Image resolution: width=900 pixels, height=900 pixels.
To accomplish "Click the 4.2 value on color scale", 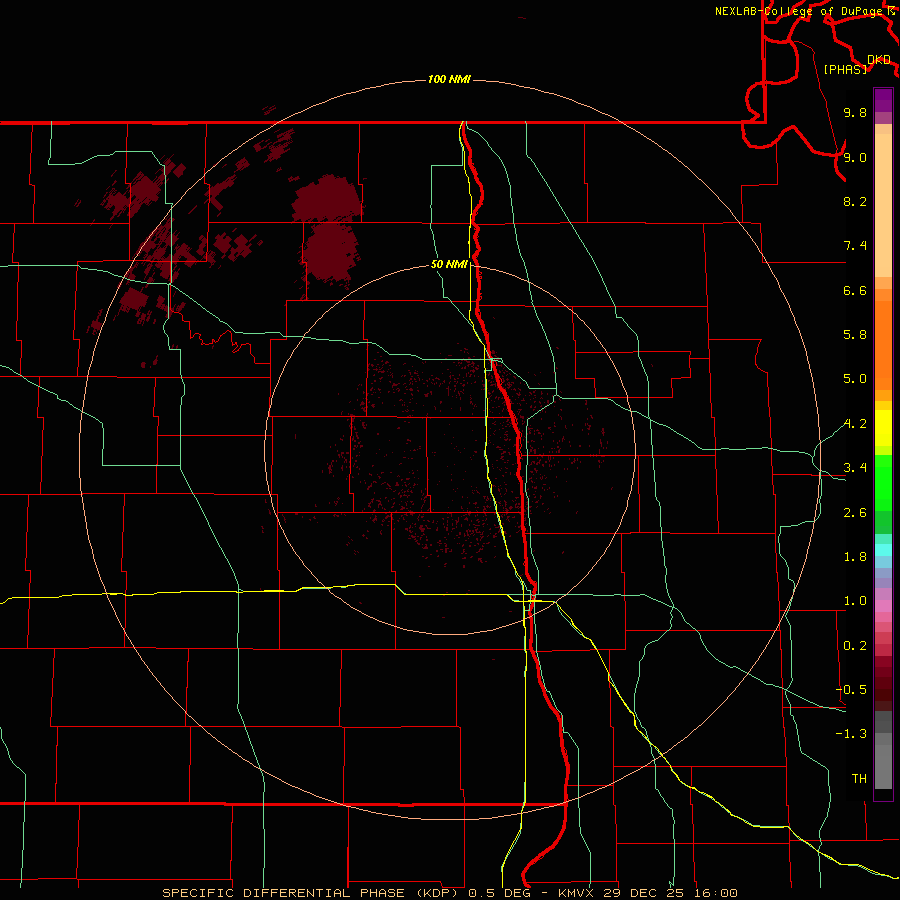I will (x=855, y=424).
